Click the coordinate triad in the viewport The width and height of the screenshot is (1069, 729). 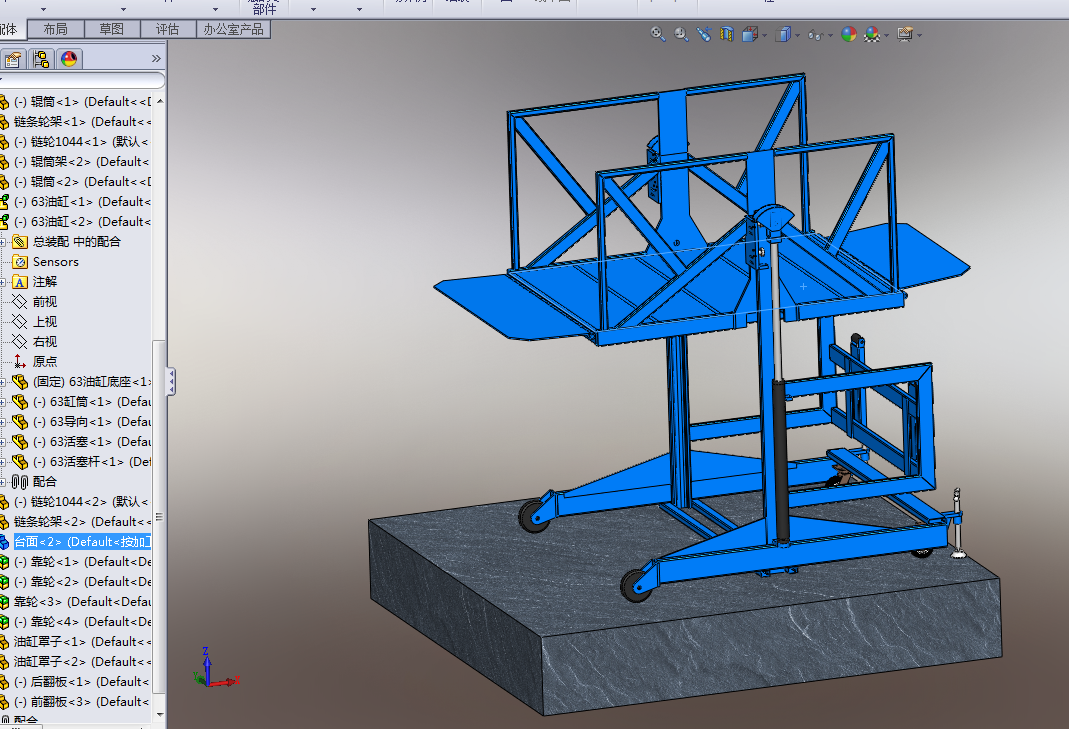(x=215, y=668)
